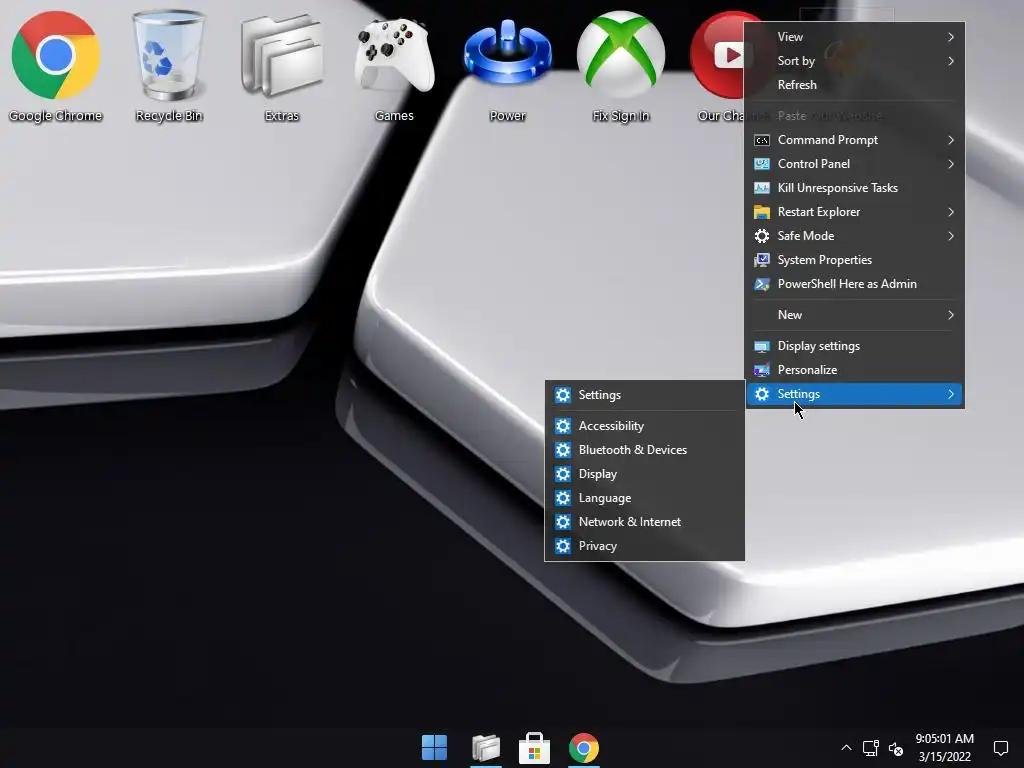Open the notification center icon

1000,748
